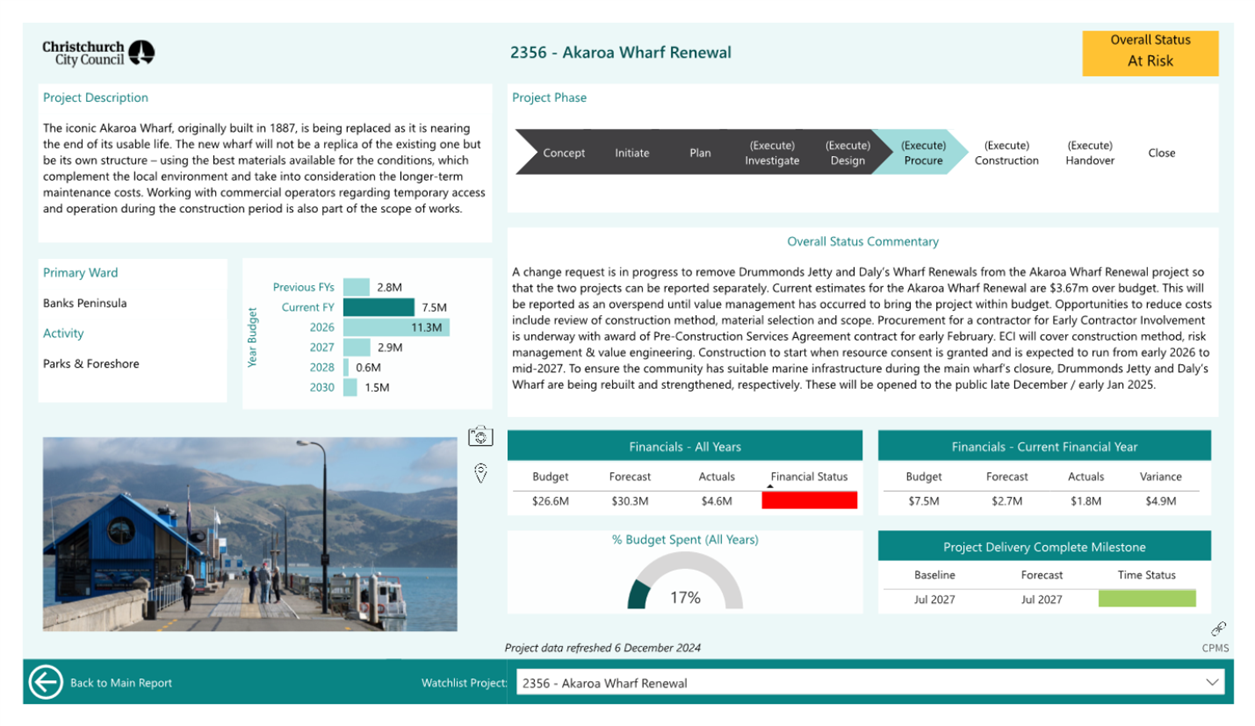The width and height of the screenshot is (1255, 726).
Task: Click the Parks & Foreshore activity value
Action: (x=91, y=364)
